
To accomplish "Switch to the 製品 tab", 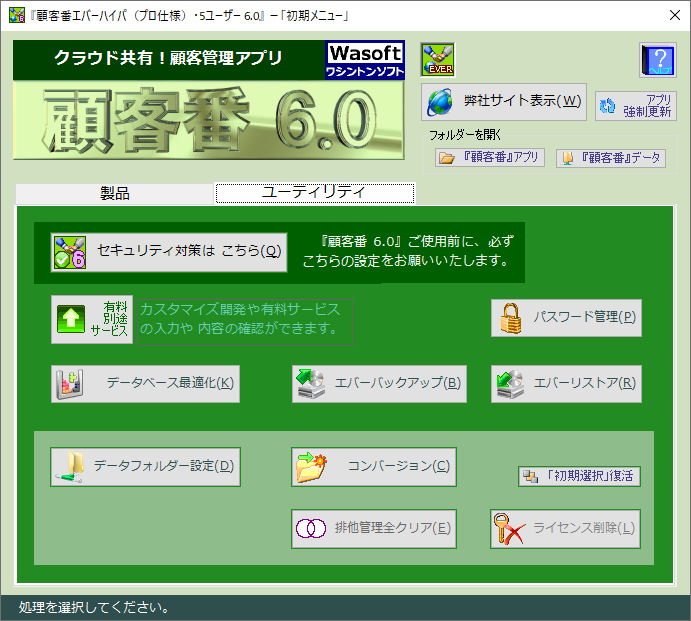I will (115, 193).
